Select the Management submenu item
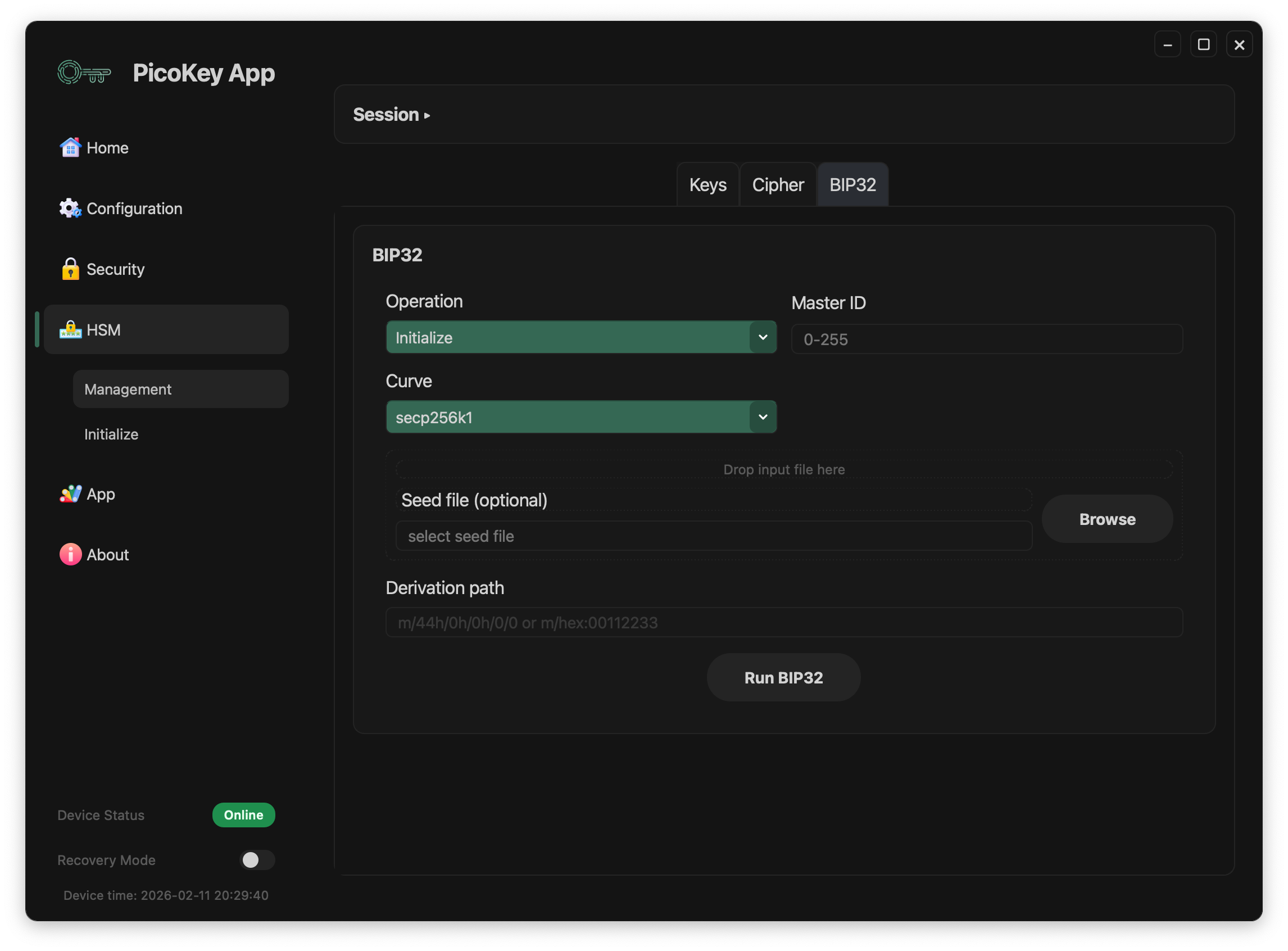This screenshot has width=1288, height=951. pos(128,389)
